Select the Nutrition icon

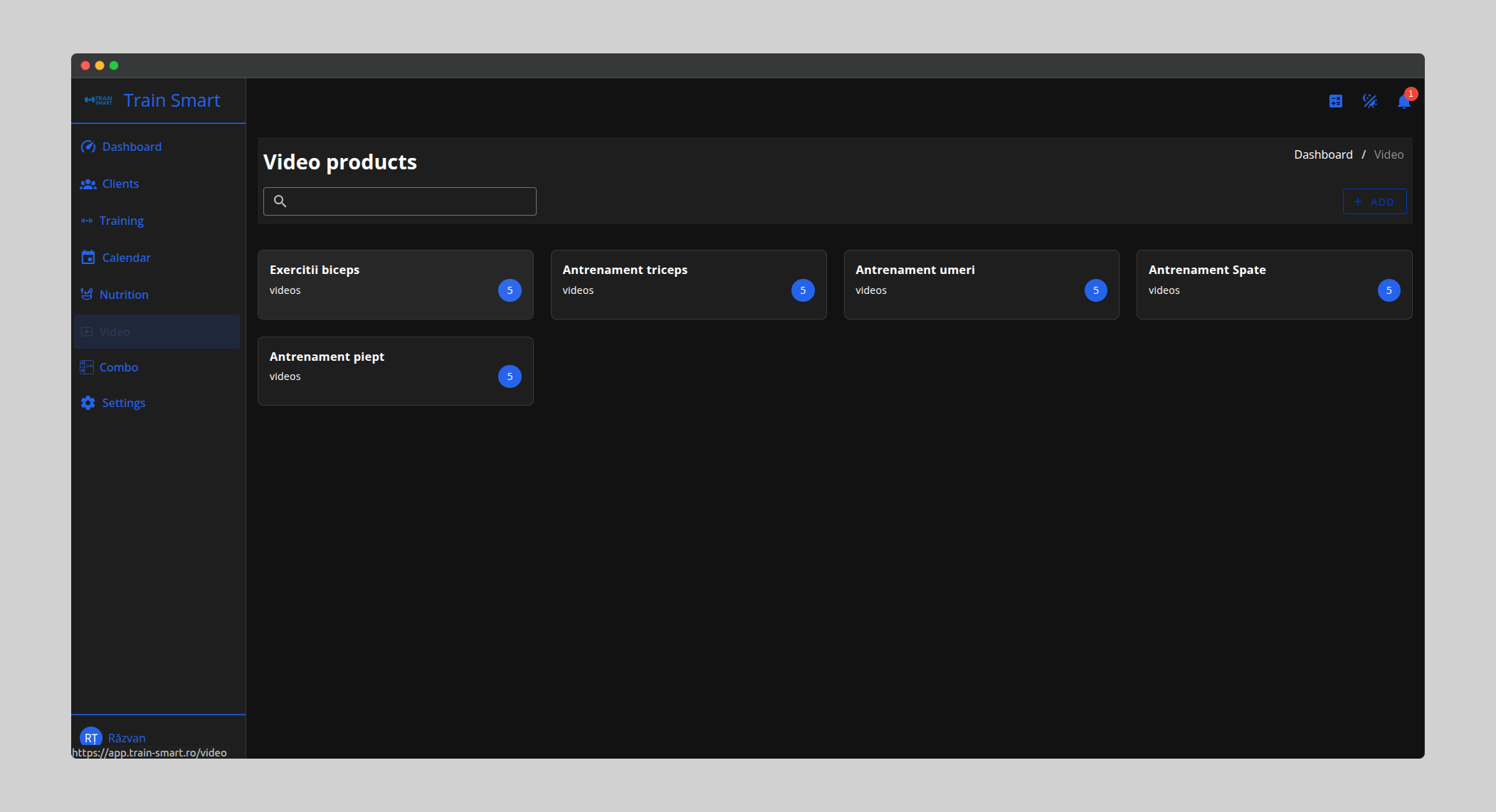(87, 295)
